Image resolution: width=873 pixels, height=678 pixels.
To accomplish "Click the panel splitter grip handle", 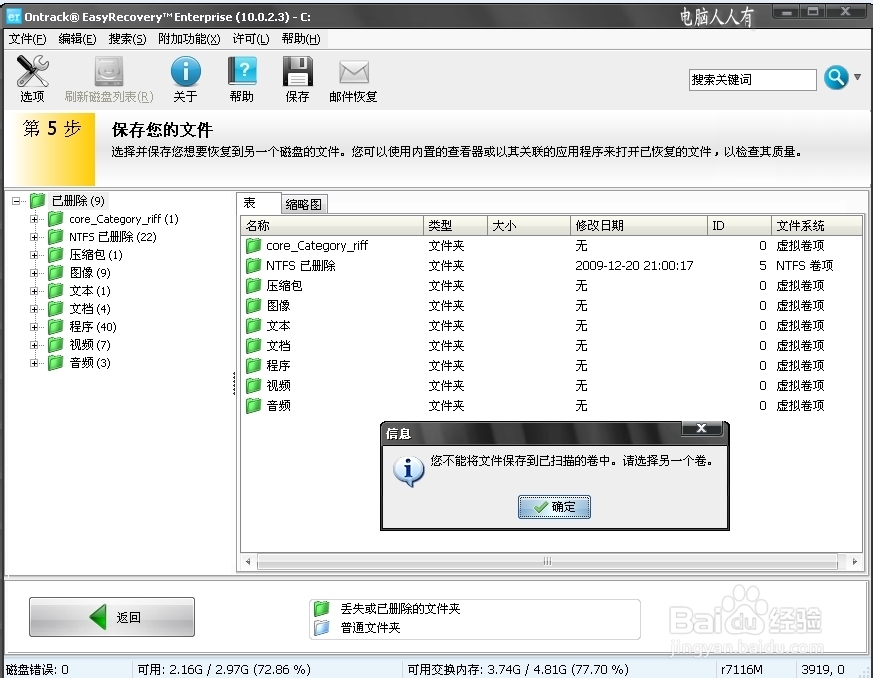I will 234,383.
